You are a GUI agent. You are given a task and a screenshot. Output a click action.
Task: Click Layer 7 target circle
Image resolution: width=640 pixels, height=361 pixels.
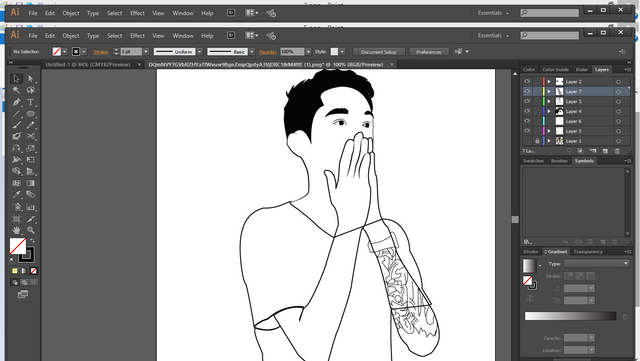point(618,91)
